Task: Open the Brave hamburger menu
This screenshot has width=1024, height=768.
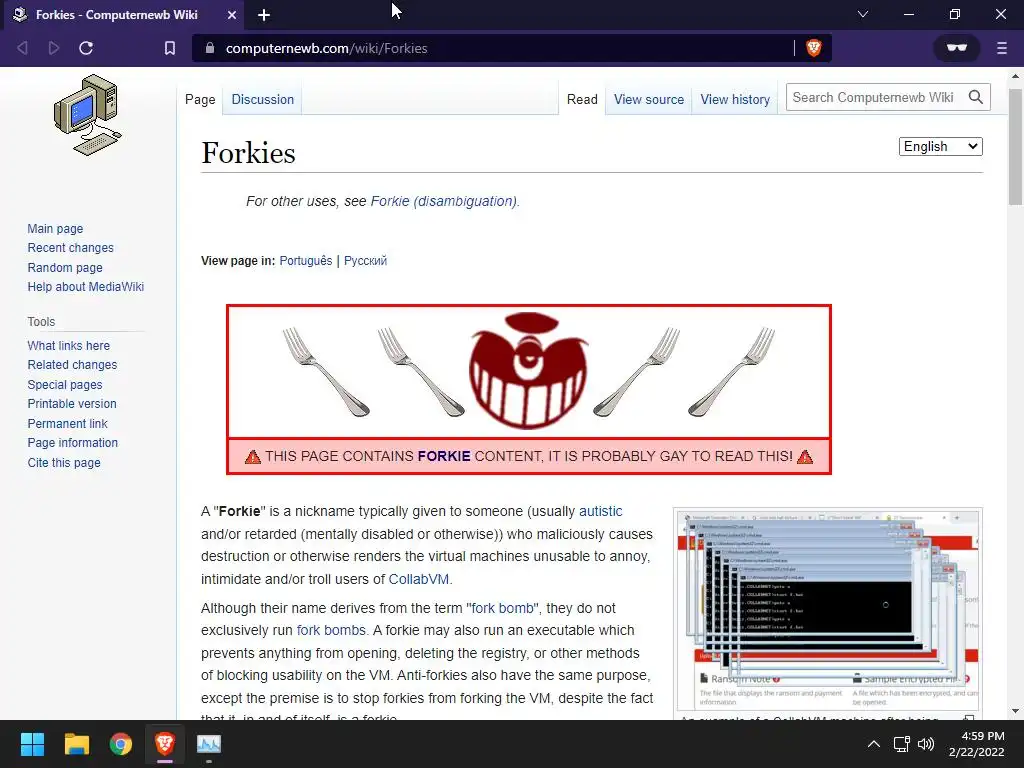Action: 1002,48
